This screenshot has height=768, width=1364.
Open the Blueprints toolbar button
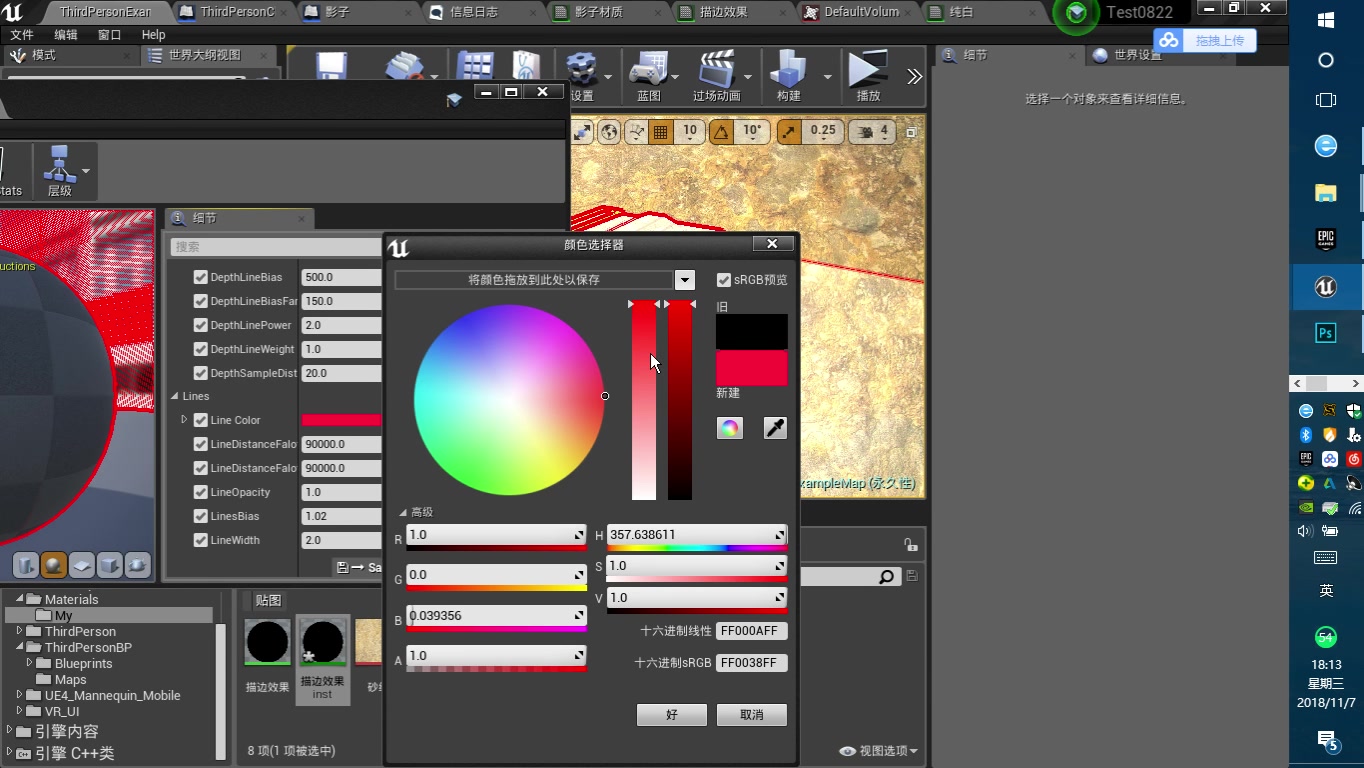pyautogui.click(x=649, y=77)
